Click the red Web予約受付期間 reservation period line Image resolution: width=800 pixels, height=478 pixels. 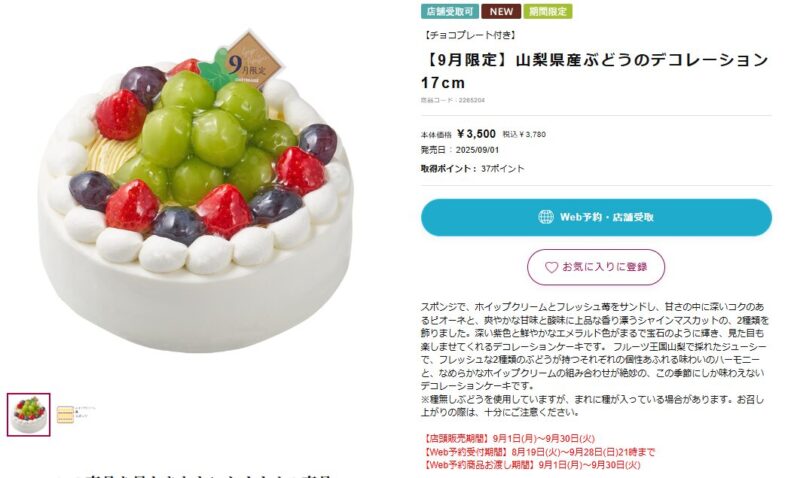coord(539,452)
